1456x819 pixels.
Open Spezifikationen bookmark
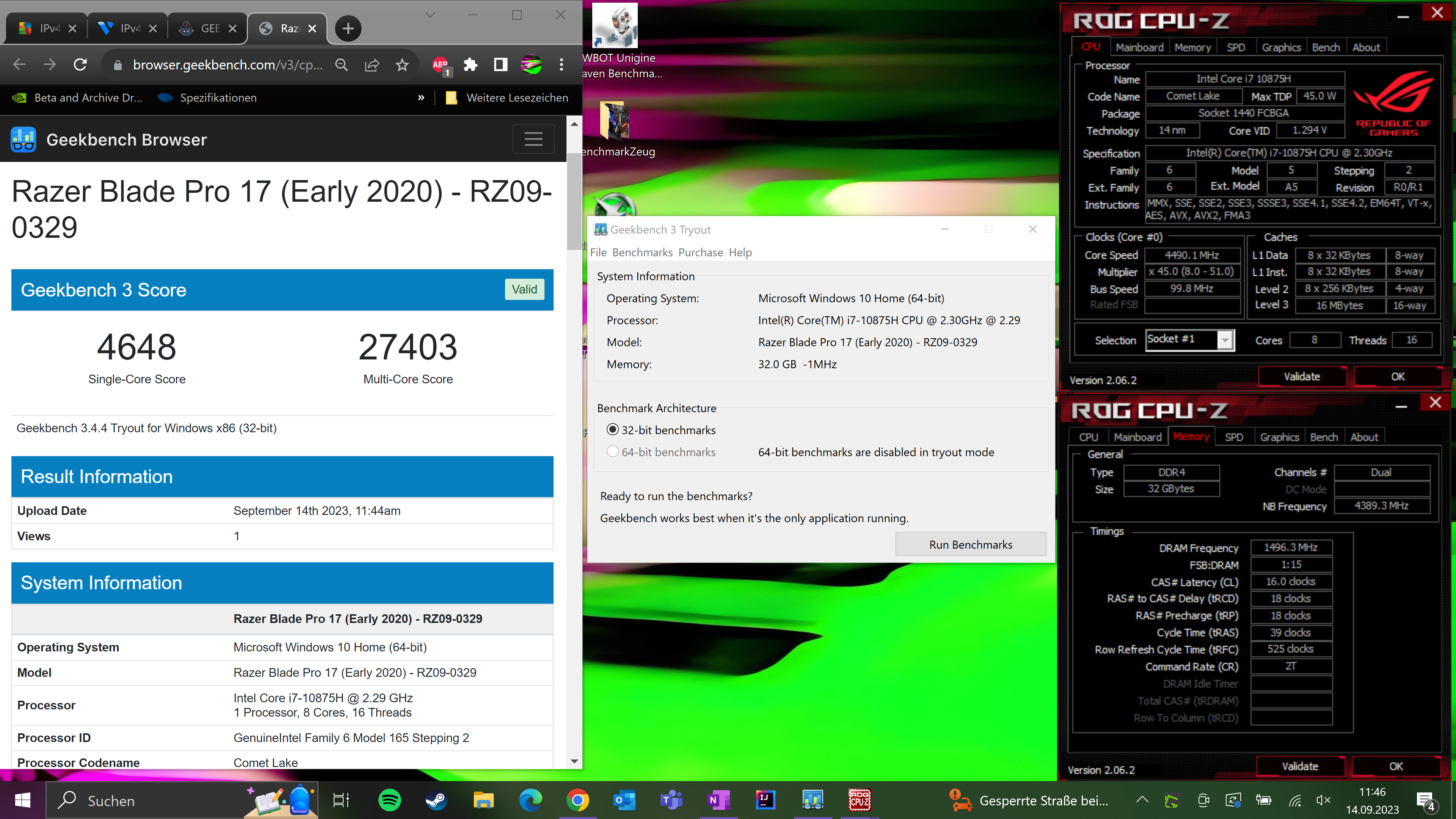pos(207,98)
